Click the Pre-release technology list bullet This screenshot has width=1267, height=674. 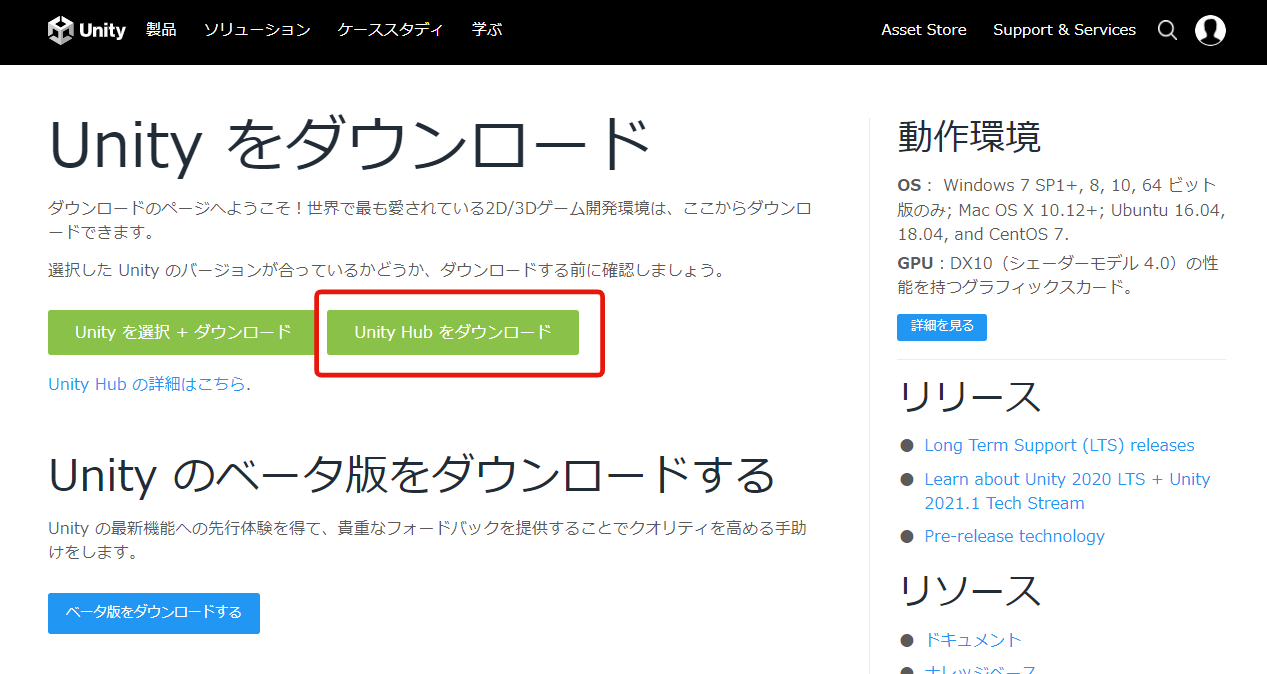pos(908,536)
